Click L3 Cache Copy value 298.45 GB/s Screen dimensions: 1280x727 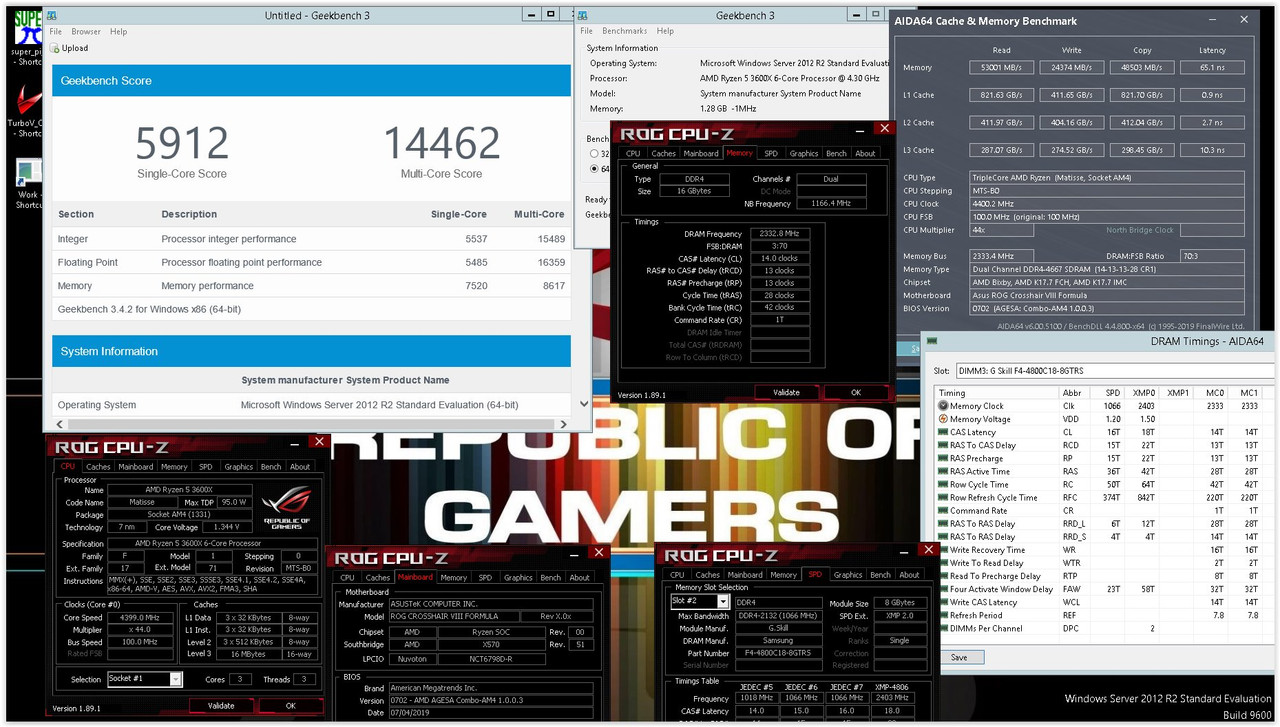pyautogui.click(x=1142, y=150)
